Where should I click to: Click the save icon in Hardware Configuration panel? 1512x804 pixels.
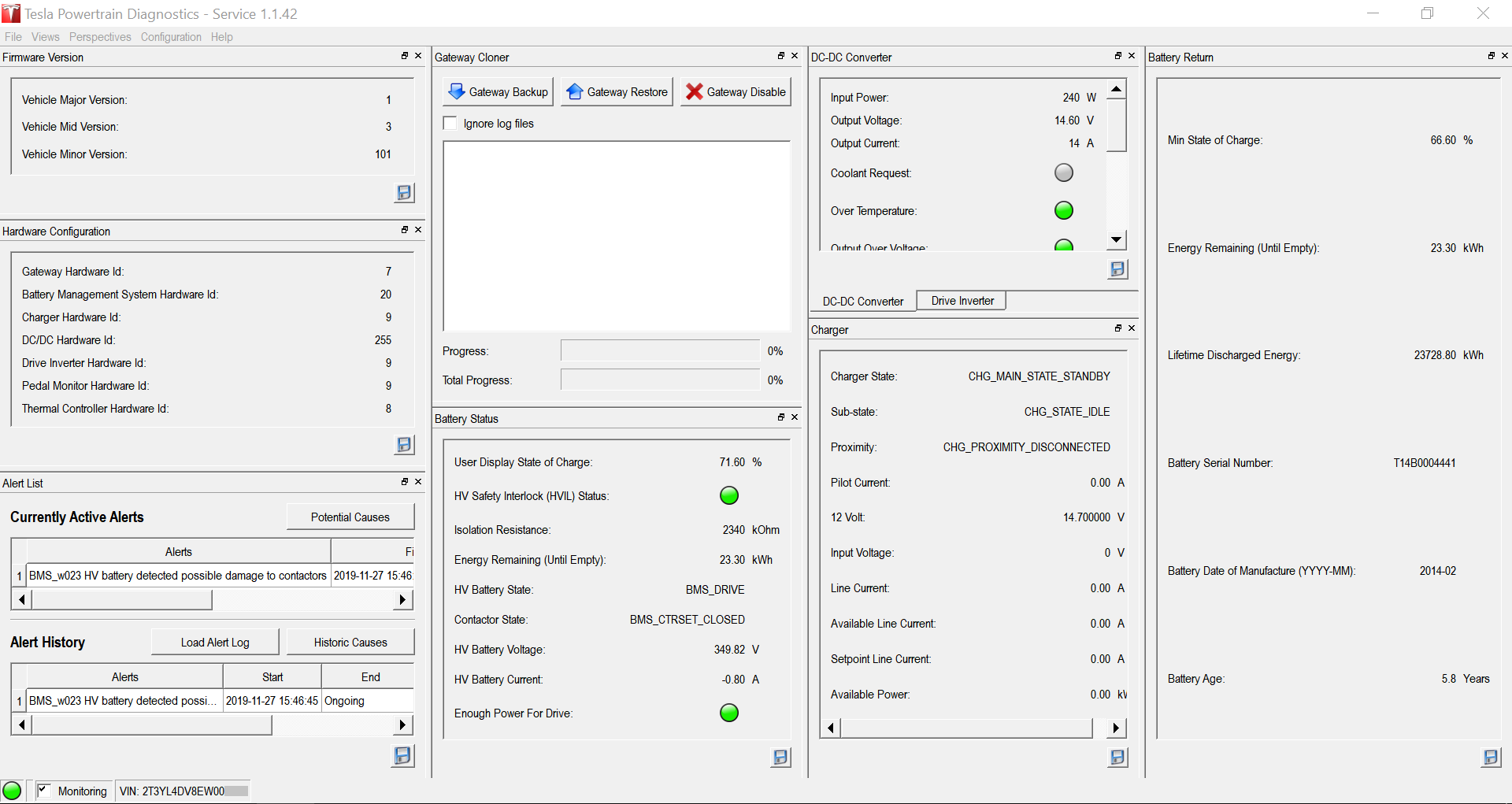[404, 445]
